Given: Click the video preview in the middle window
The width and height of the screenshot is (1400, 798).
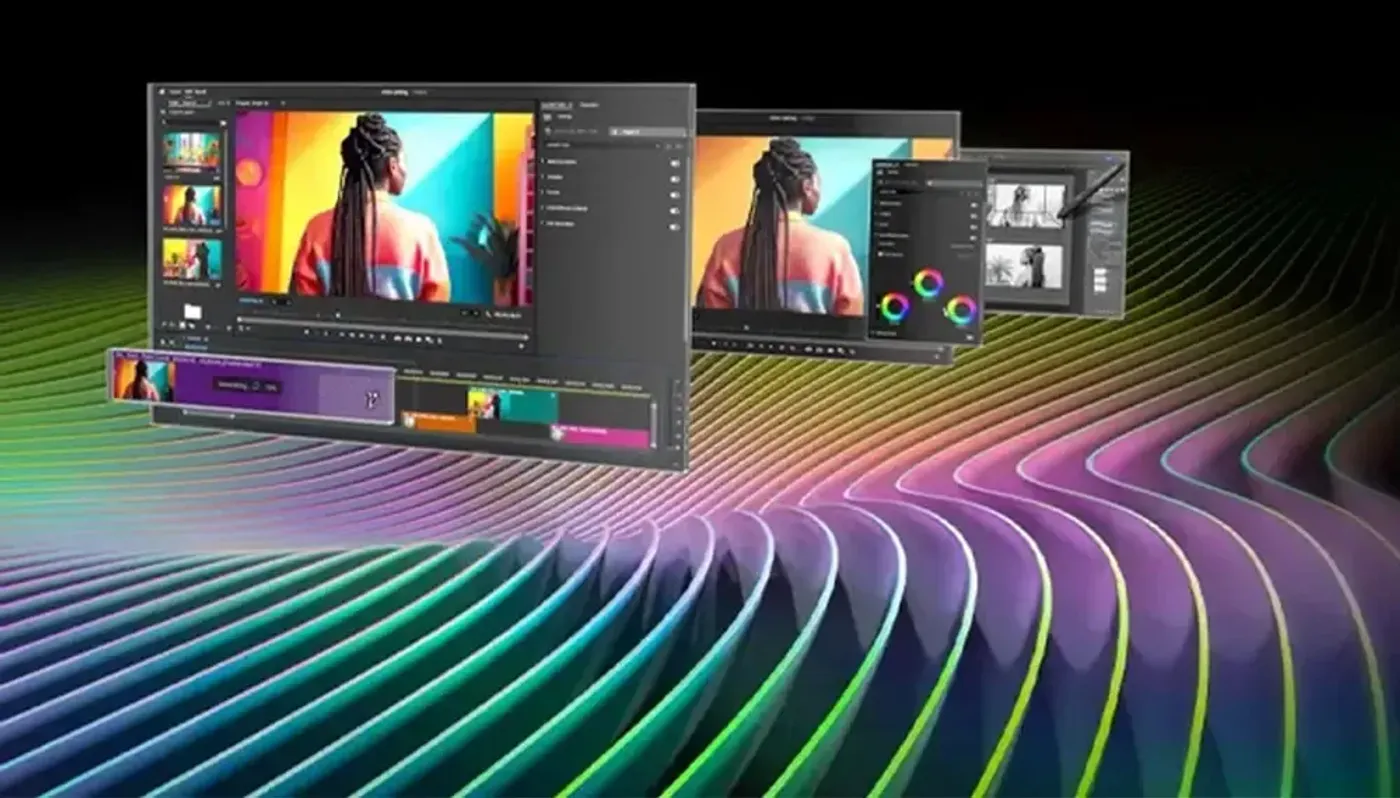Looking at the screenshot, I should 780,225.
